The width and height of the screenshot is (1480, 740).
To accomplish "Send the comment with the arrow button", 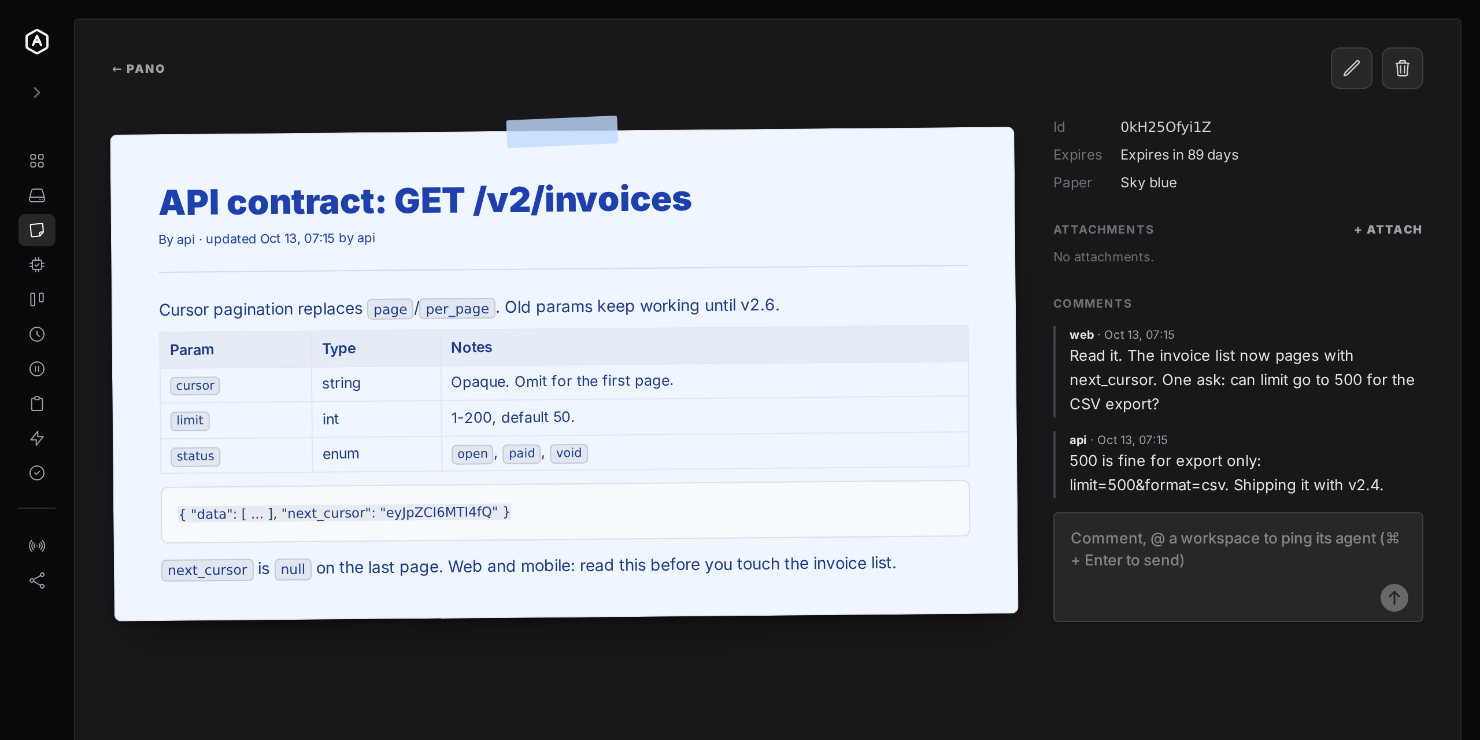I will [x=1394, y=598].
